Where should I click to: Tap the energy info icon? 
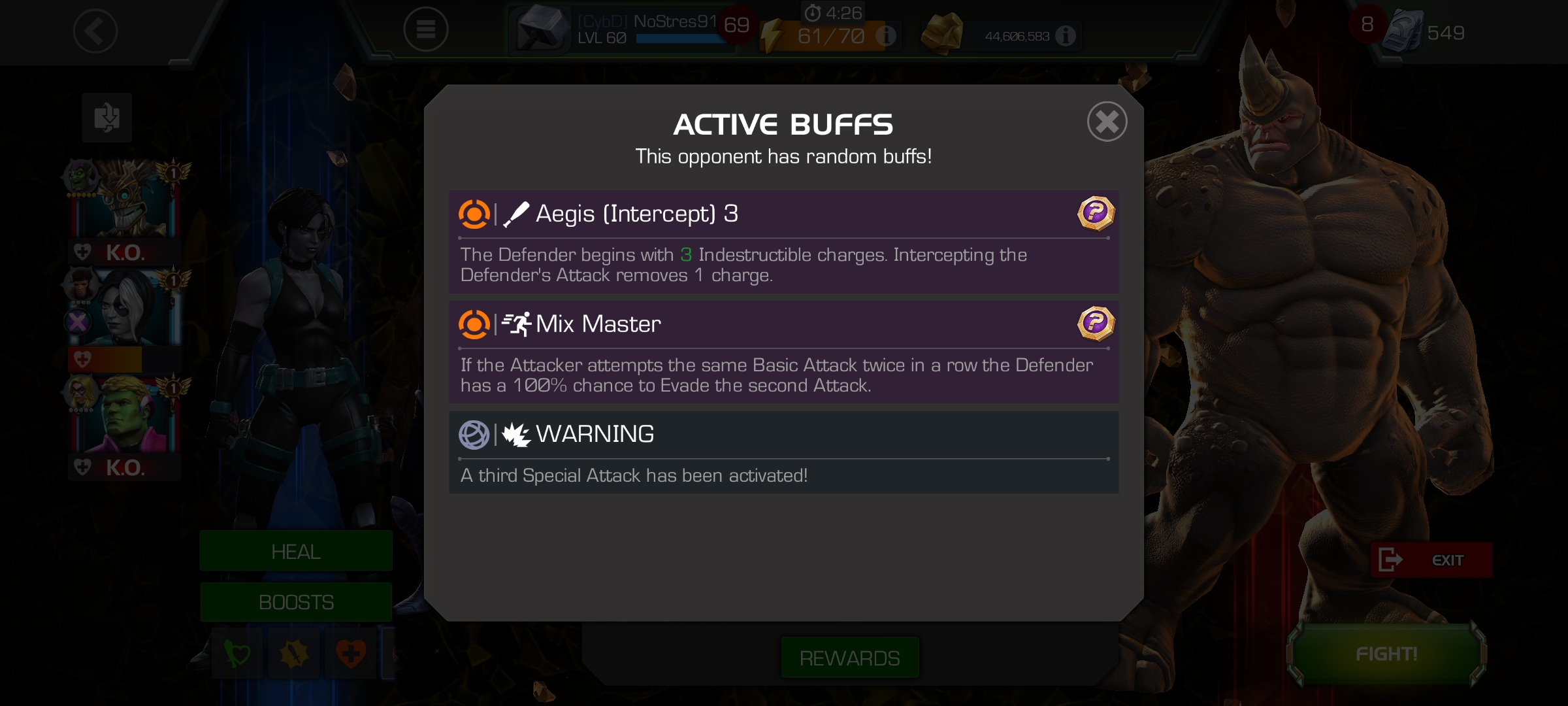[x=885, y=35]
